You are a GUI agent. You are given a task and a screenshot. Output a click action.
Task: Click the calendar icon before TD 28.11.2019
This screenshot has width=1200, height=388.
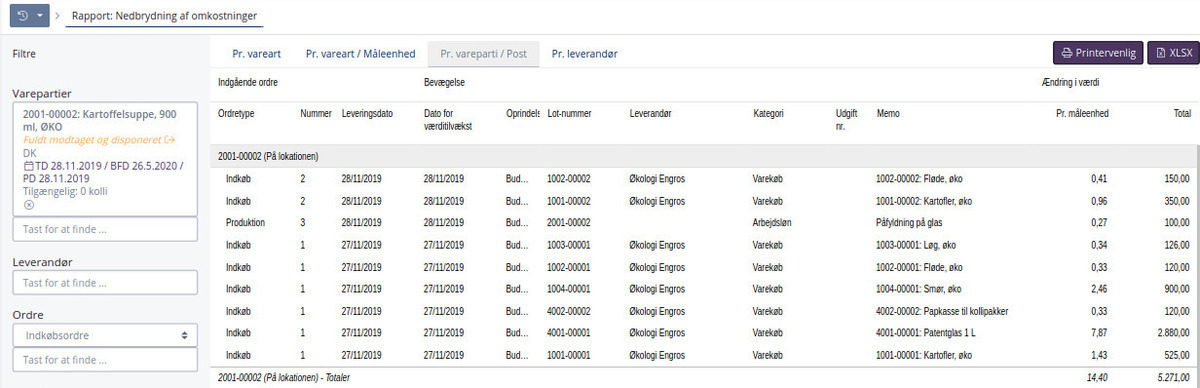coord(28,165)
